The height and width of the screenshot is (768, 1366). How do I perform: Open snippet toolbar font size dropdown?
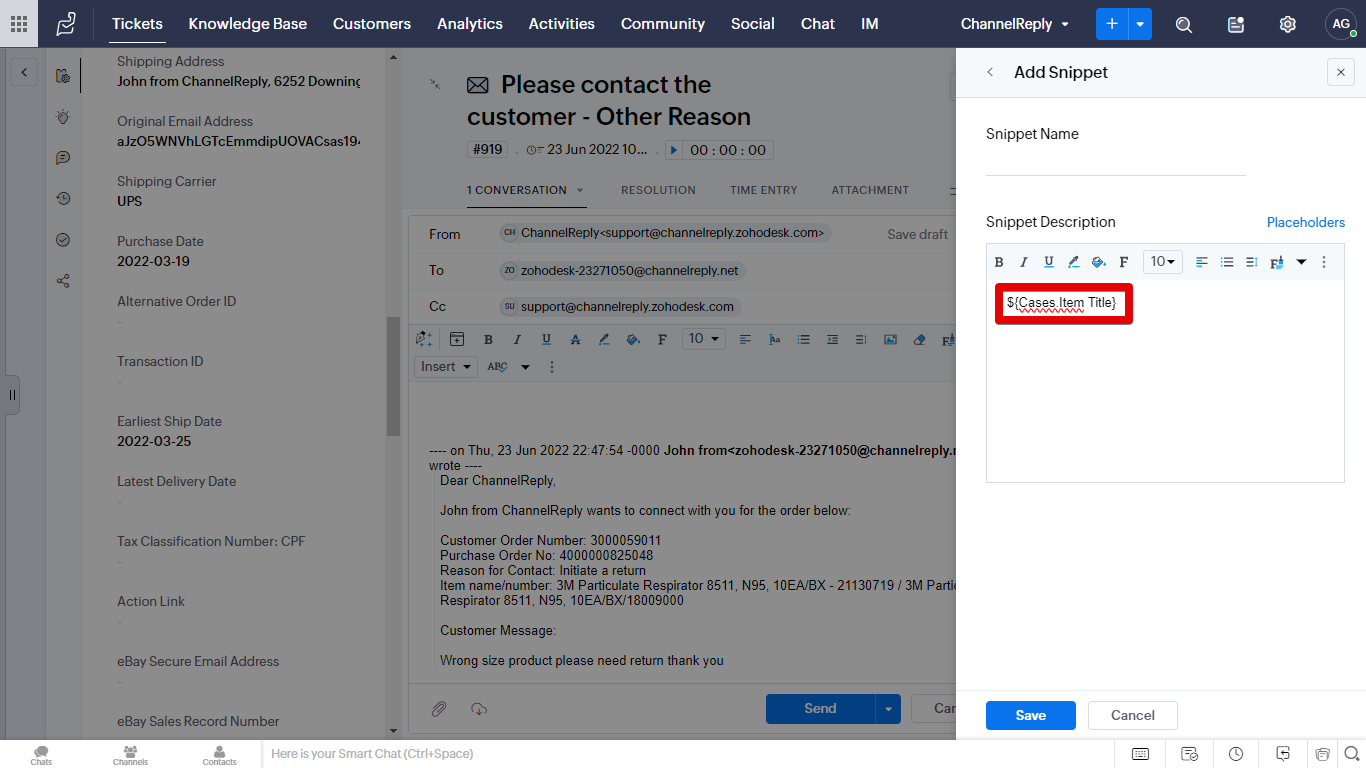1163,262
